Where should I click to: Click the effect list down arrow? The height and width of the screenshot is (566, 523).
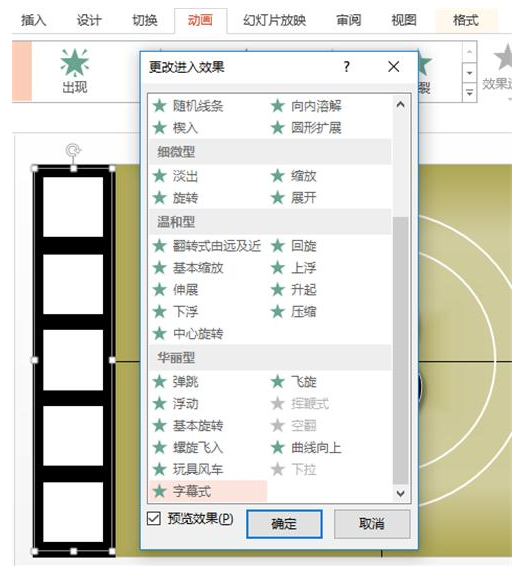point(400,493)
